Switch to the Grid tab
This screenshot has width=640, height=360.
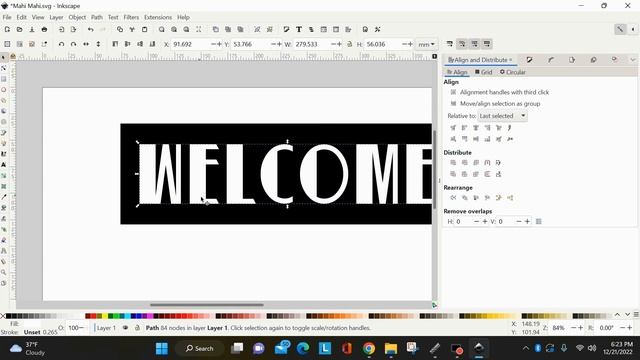click(x=484, y=72)
